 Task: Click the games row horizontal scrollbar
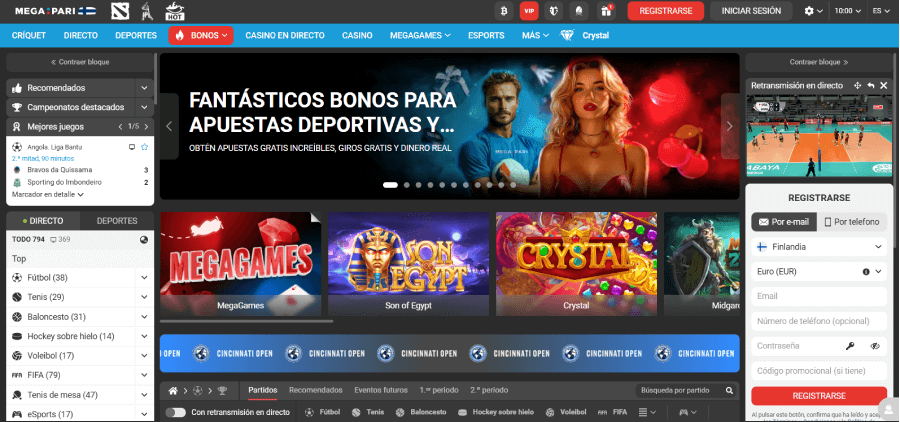(247, 322)
